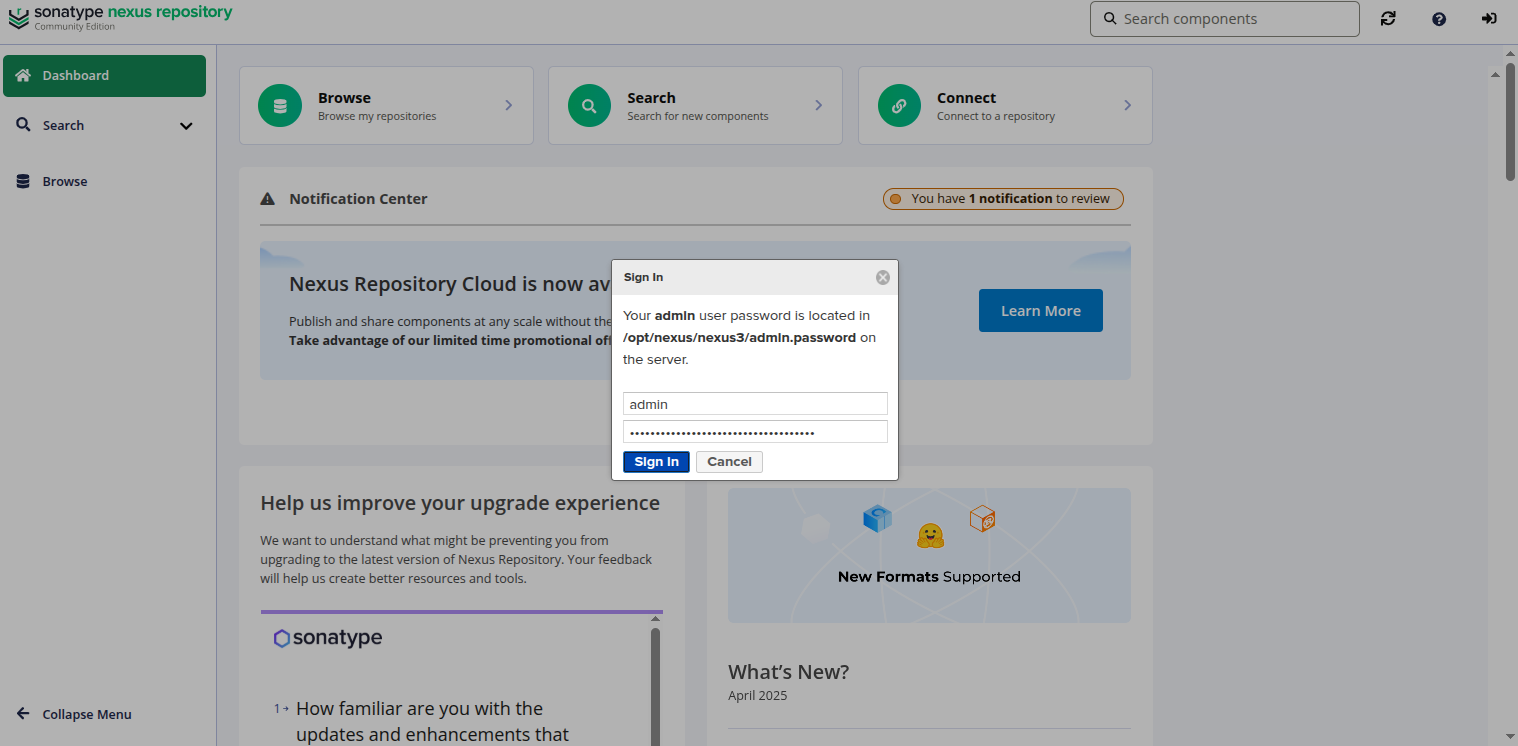This screenshot has height=746, width=1518.
Task: Select Browse in the sidebar menu
Action: 65,182
